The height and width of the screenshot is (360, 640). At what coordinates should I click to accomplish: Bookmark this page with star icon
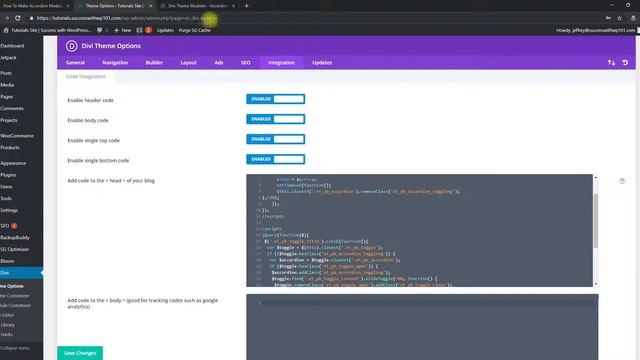point(619,18)
